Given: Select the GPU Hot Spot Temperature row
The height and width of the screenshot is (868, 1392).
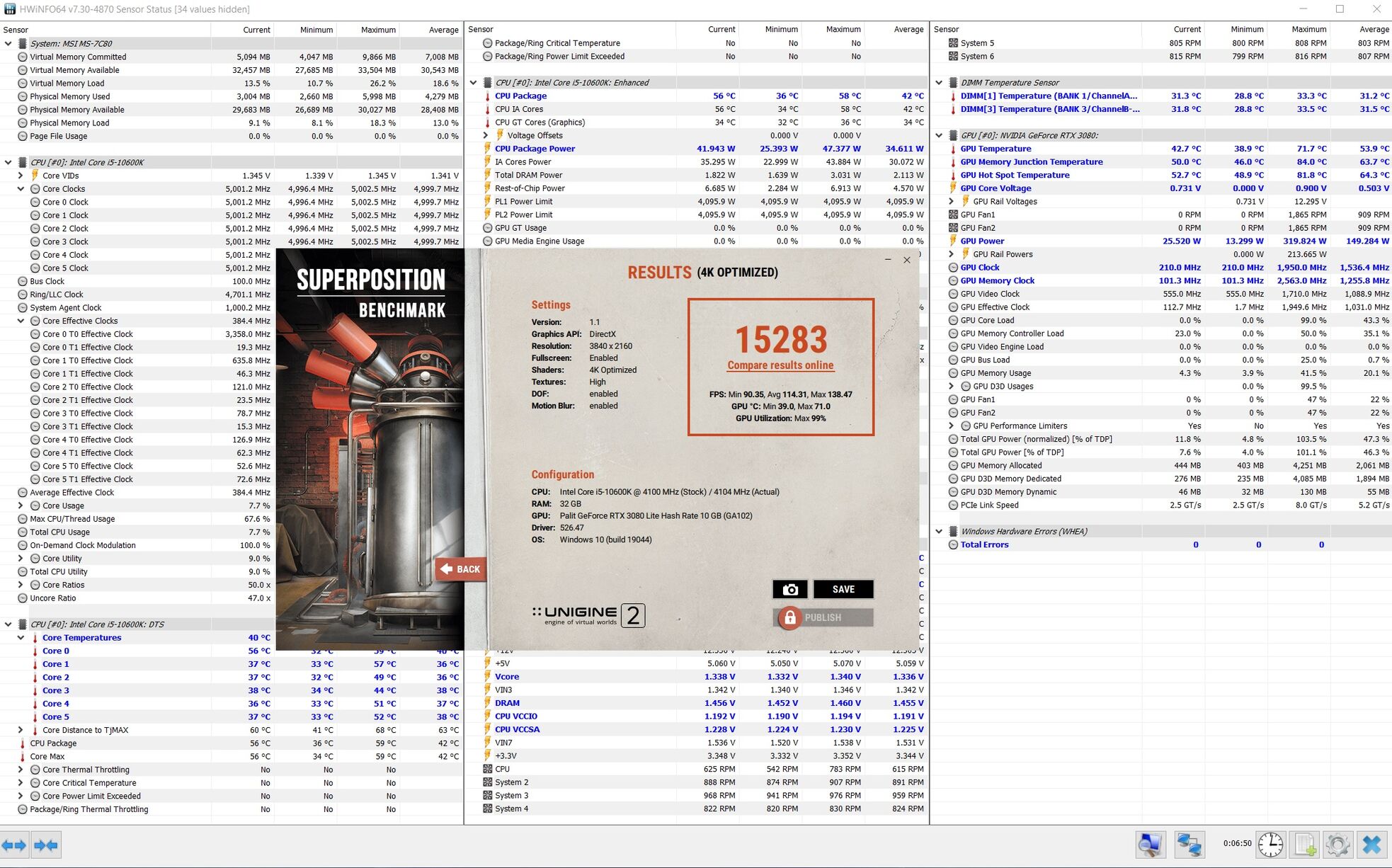Looking at the screenshot, I should click(1161, 176).
